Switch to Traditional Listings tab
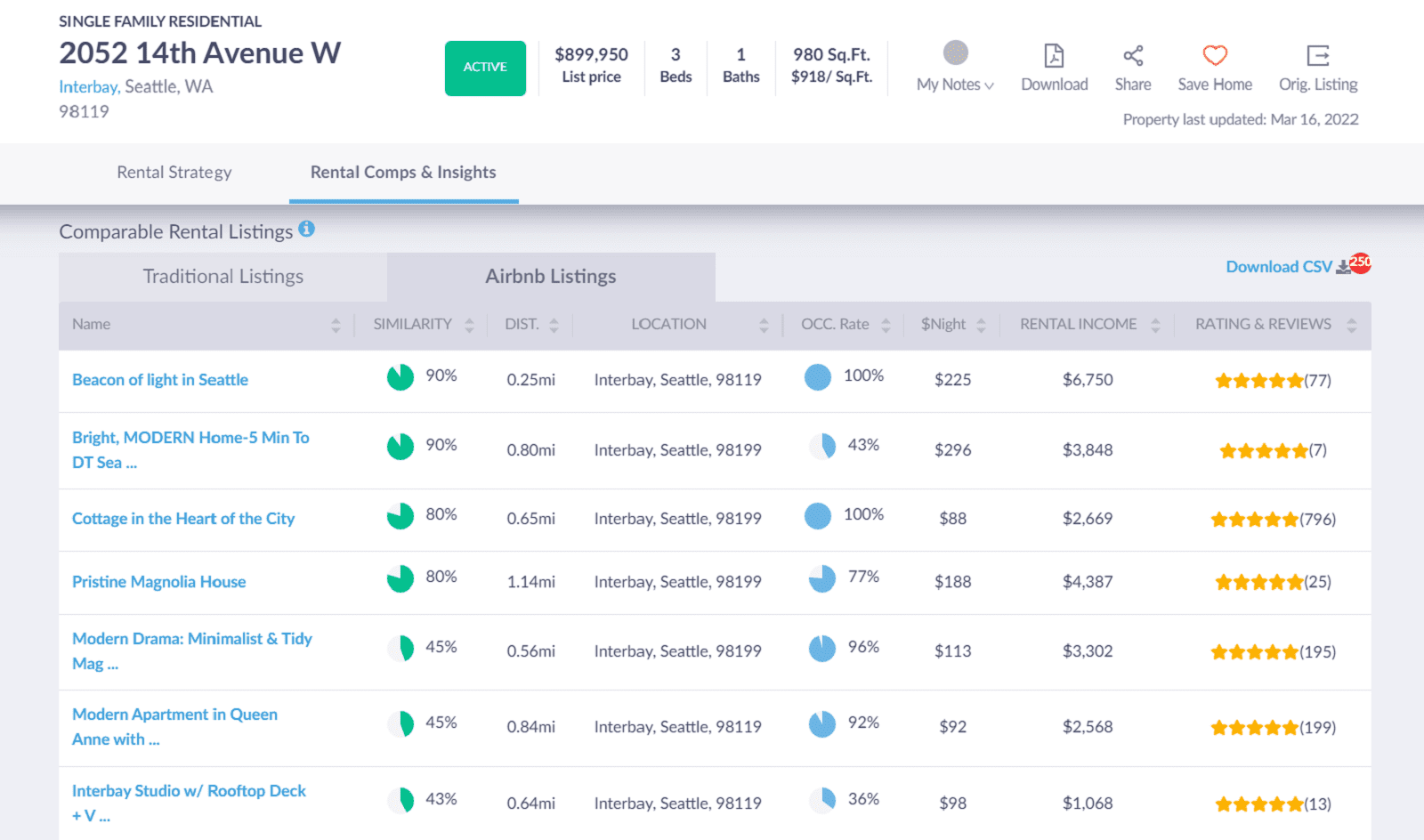This screenshot has height=840, width=1424. click(222, 276)
